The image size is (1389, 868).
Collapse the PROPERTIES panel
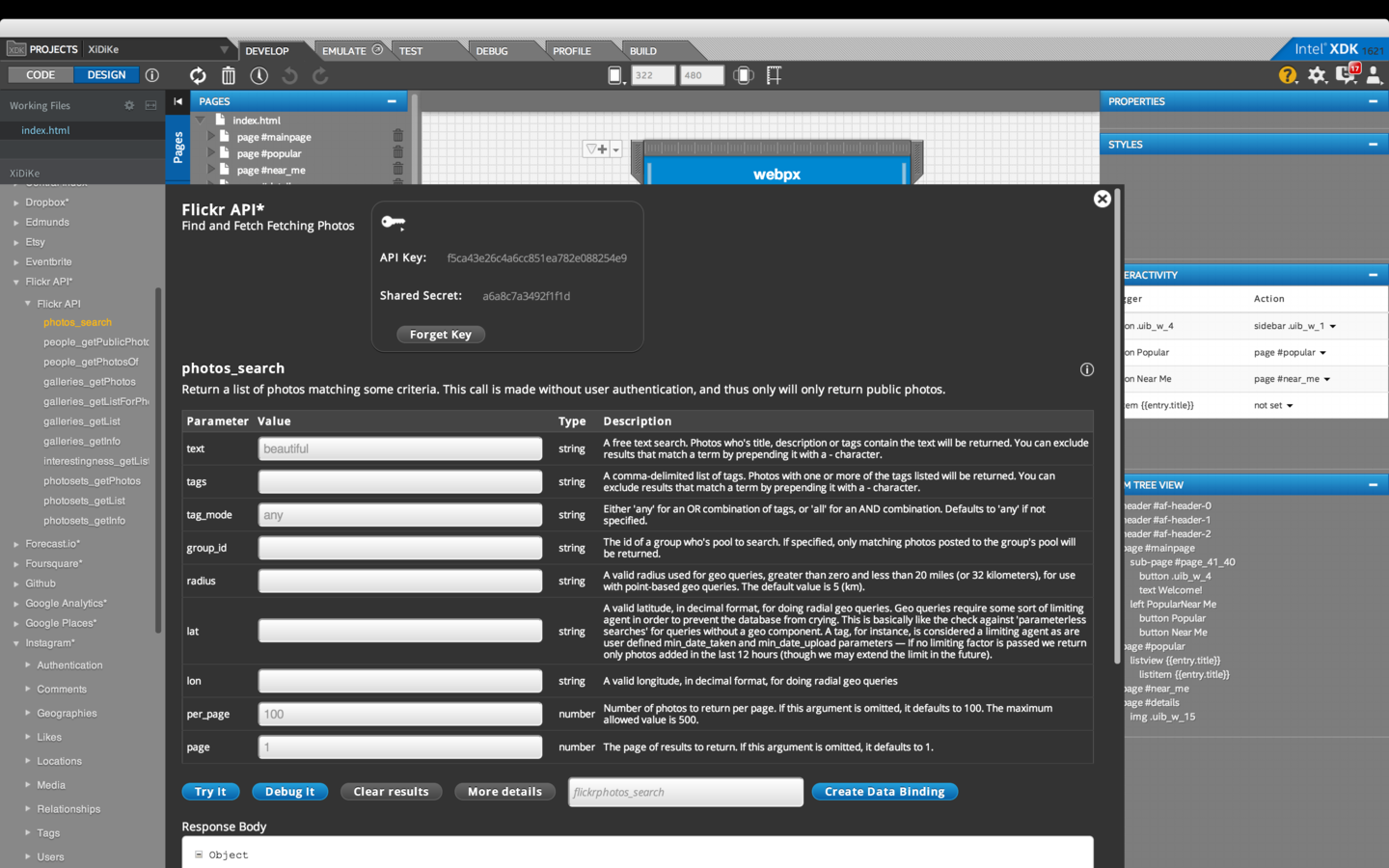(1373, 101)
